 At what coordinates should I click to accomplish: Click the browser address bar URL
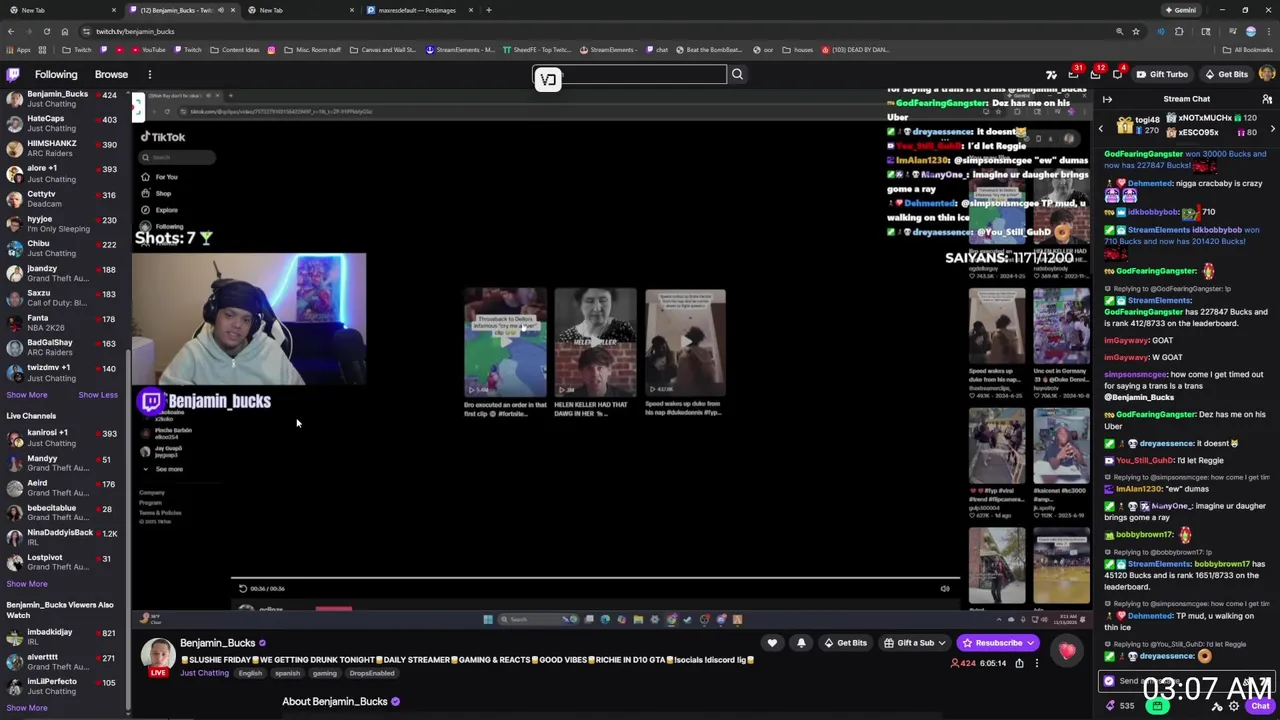pyautogui.click(x=134, y=31)
